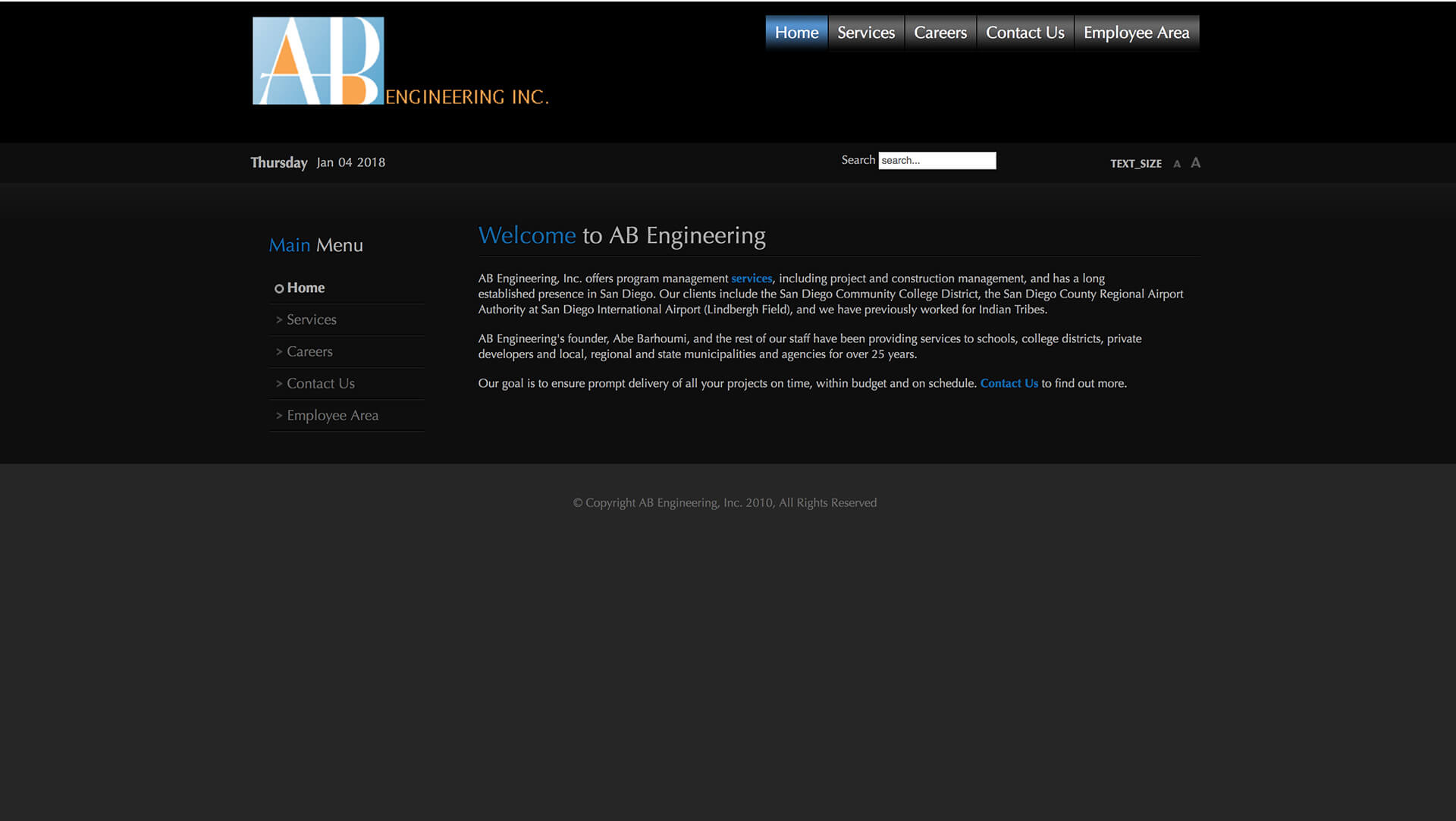
Task: Open Contact Us from top navigation
Action: 1025,32
